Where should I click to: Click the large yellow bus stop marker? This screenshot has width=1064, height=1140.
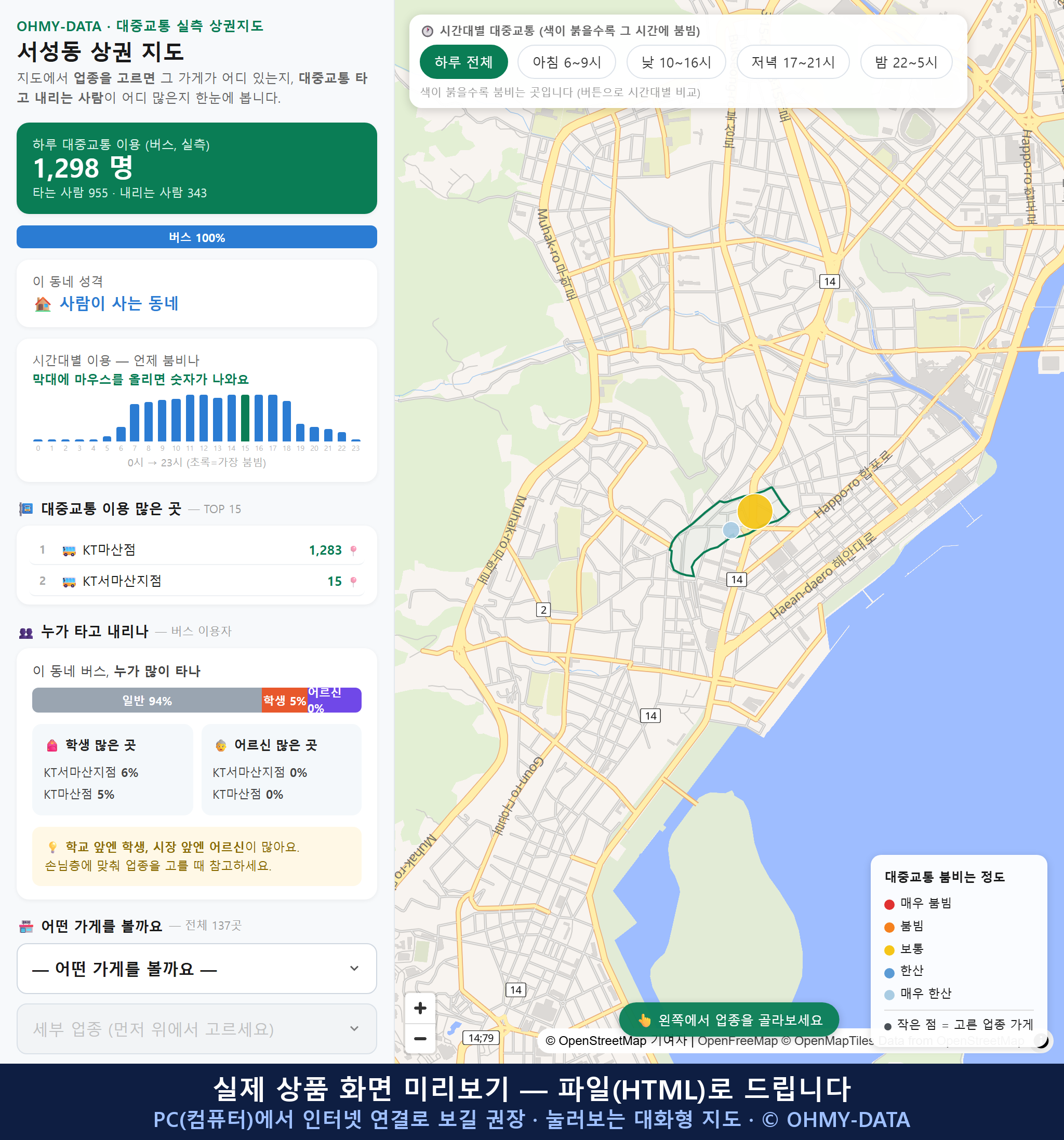pos(754,511)
